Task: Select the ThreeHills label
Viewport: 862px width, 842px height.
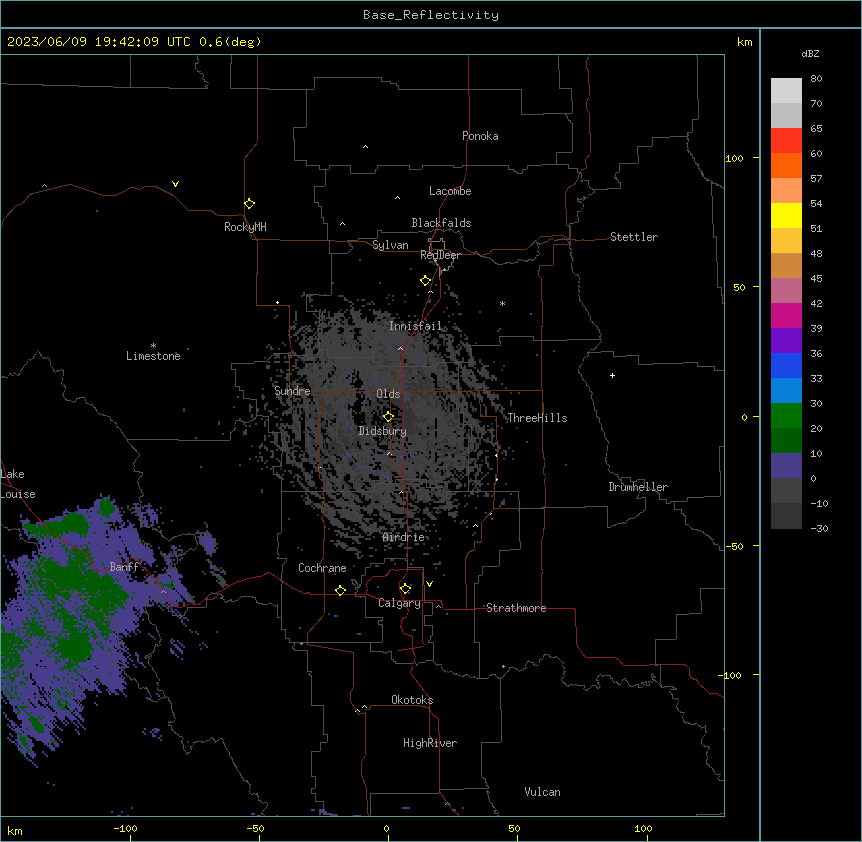Action: click(x=537, y=418)
